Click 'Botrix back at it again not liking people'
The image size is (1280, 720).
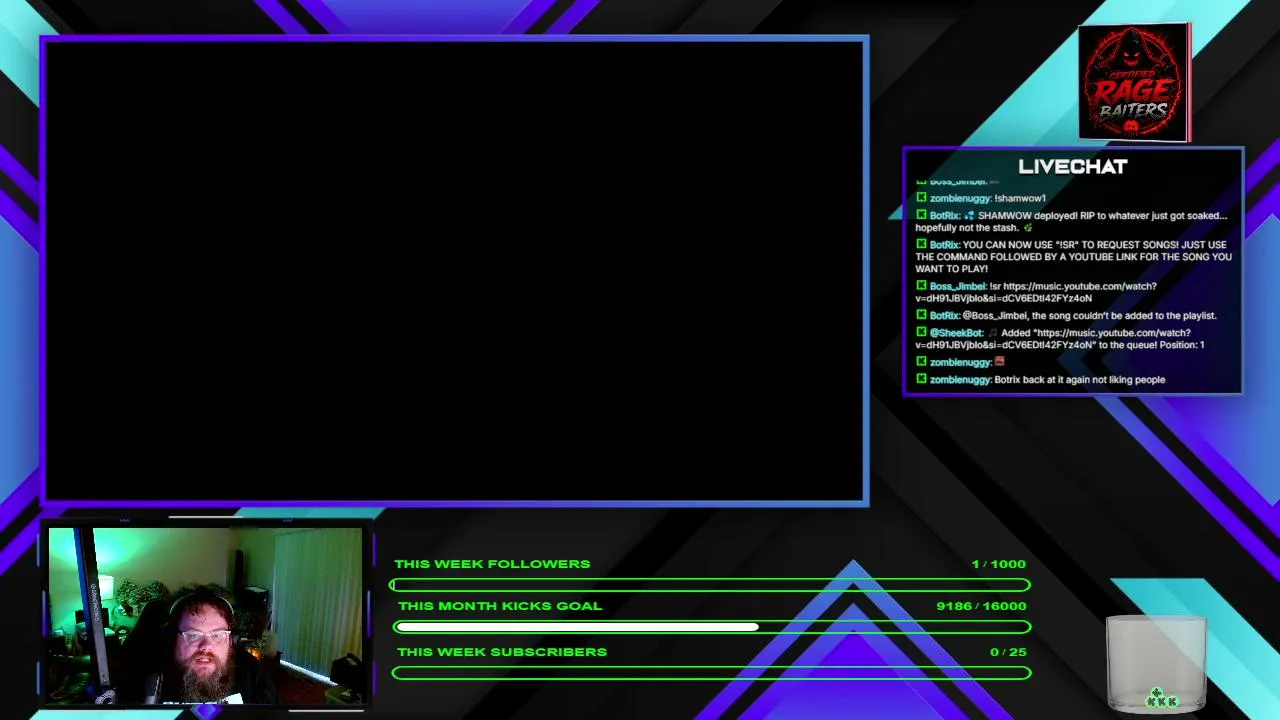[x=1080, y=380]
